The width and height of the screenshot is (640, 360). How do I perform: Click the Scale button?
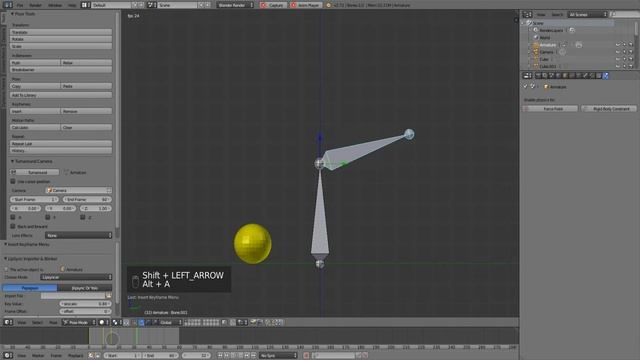point(61,46)
